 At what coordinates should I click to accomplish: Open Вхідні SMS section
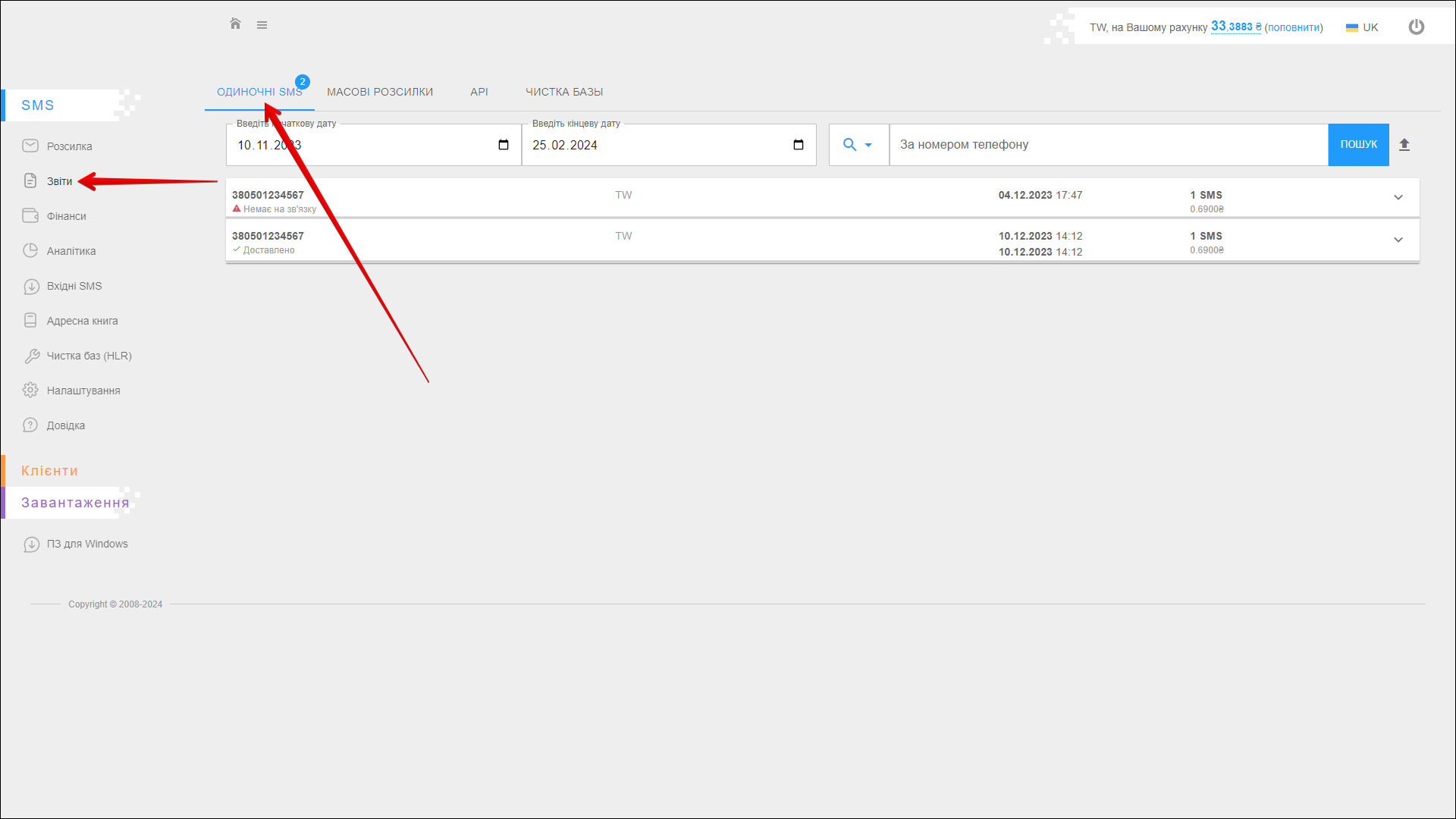click(x=74, y=286)
